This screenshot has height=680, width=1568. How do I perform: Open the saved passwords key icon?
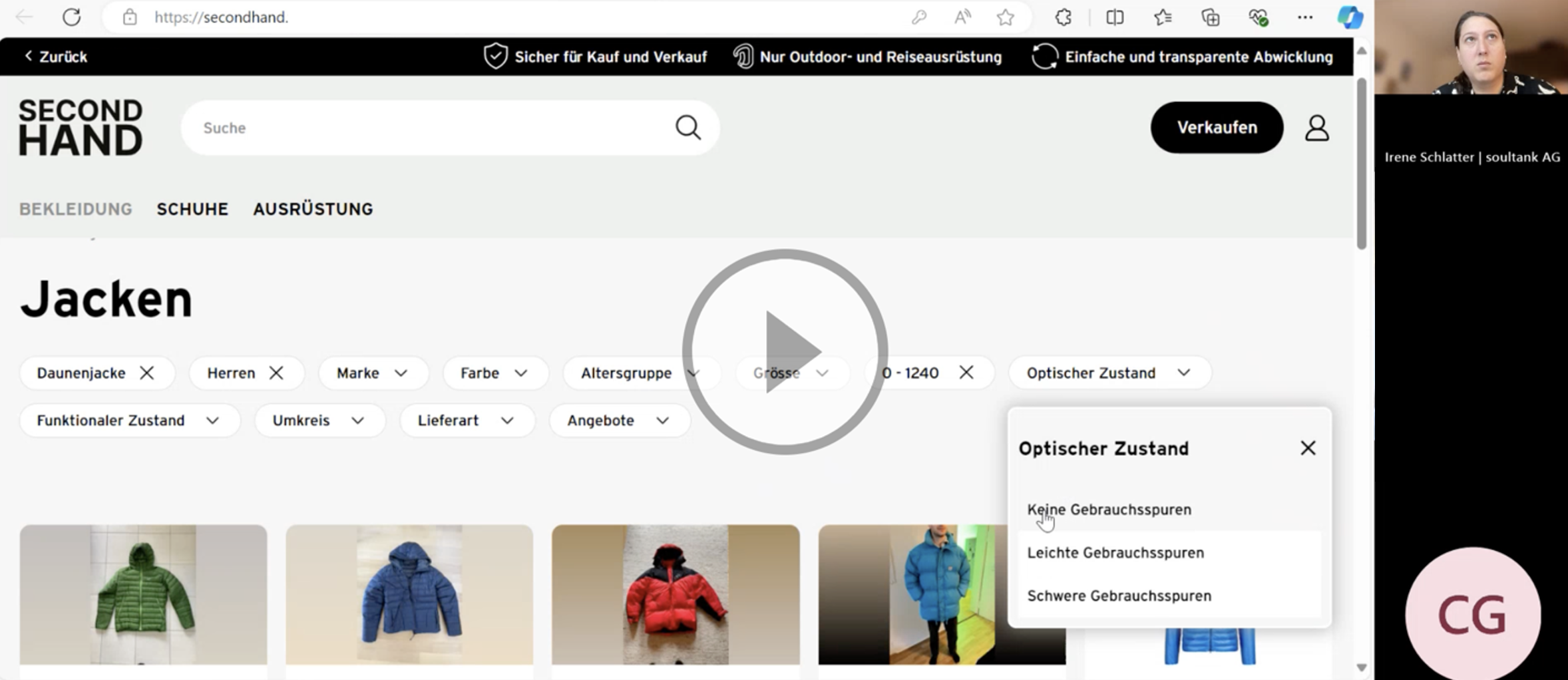[x=919, y=17]
